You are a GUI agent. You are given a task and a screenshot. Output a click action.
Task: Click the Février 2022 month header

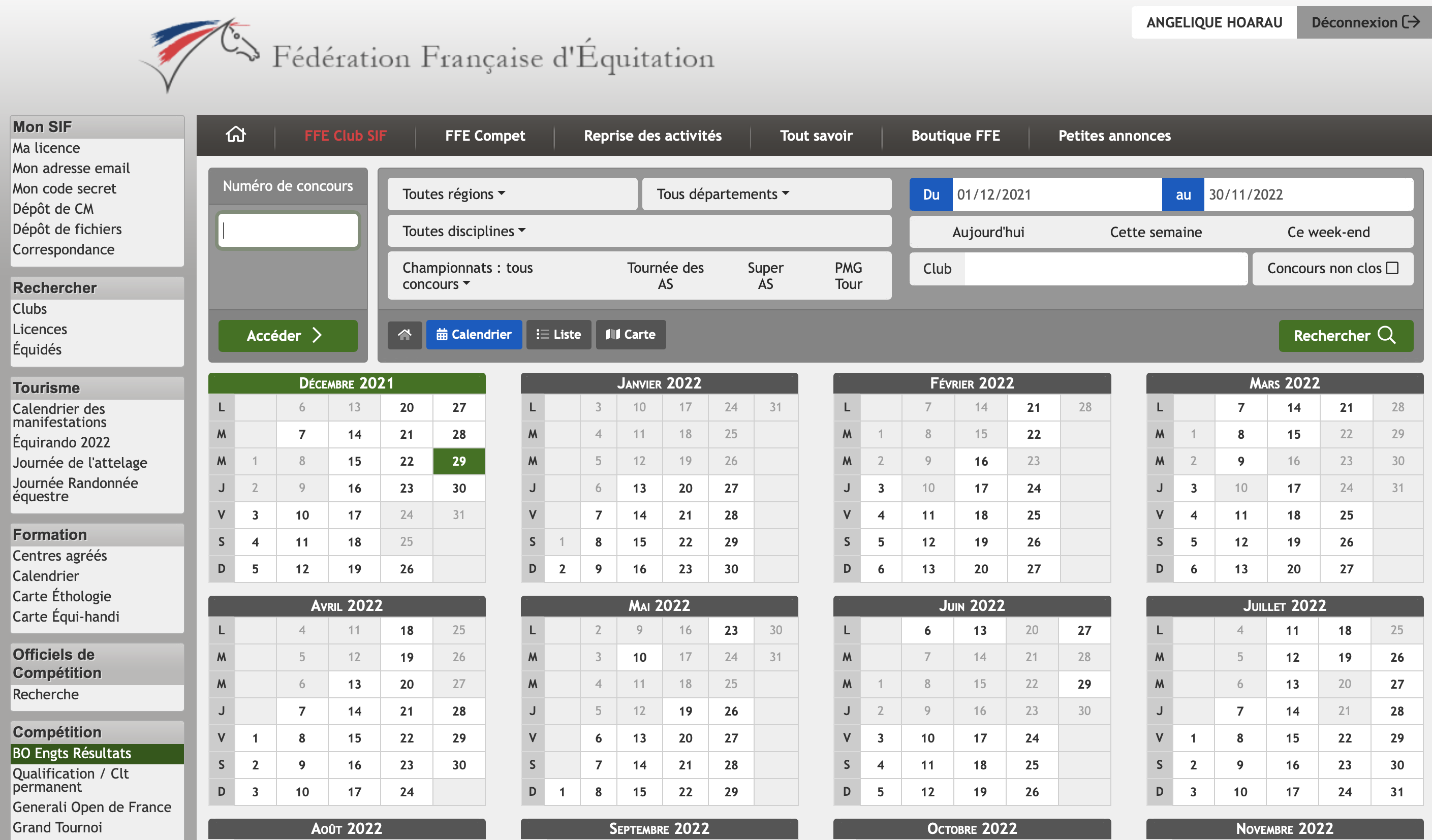tap(972, 383)
